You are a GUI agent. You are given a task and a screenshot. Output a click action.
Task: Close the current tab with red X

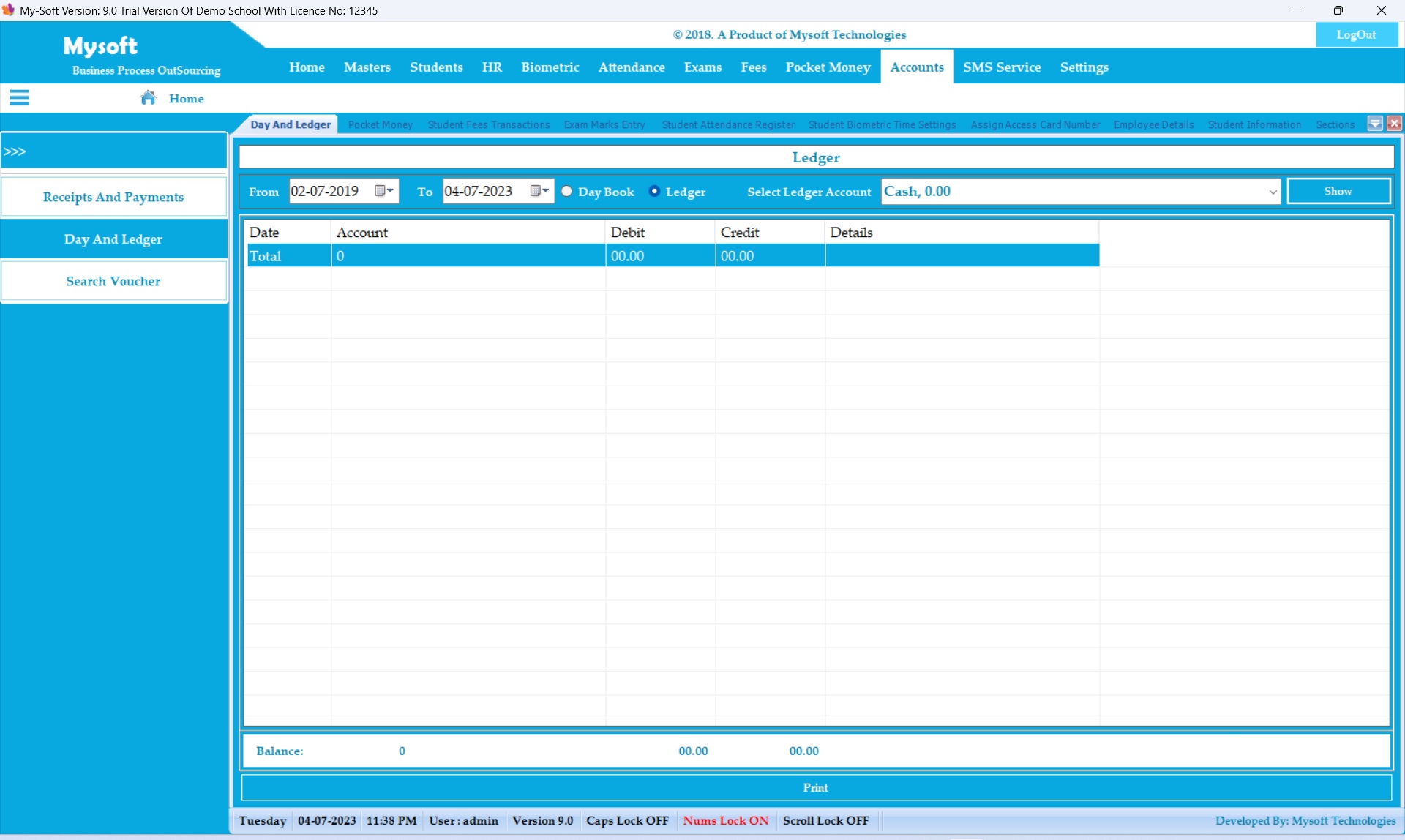tap(1394, 124)
